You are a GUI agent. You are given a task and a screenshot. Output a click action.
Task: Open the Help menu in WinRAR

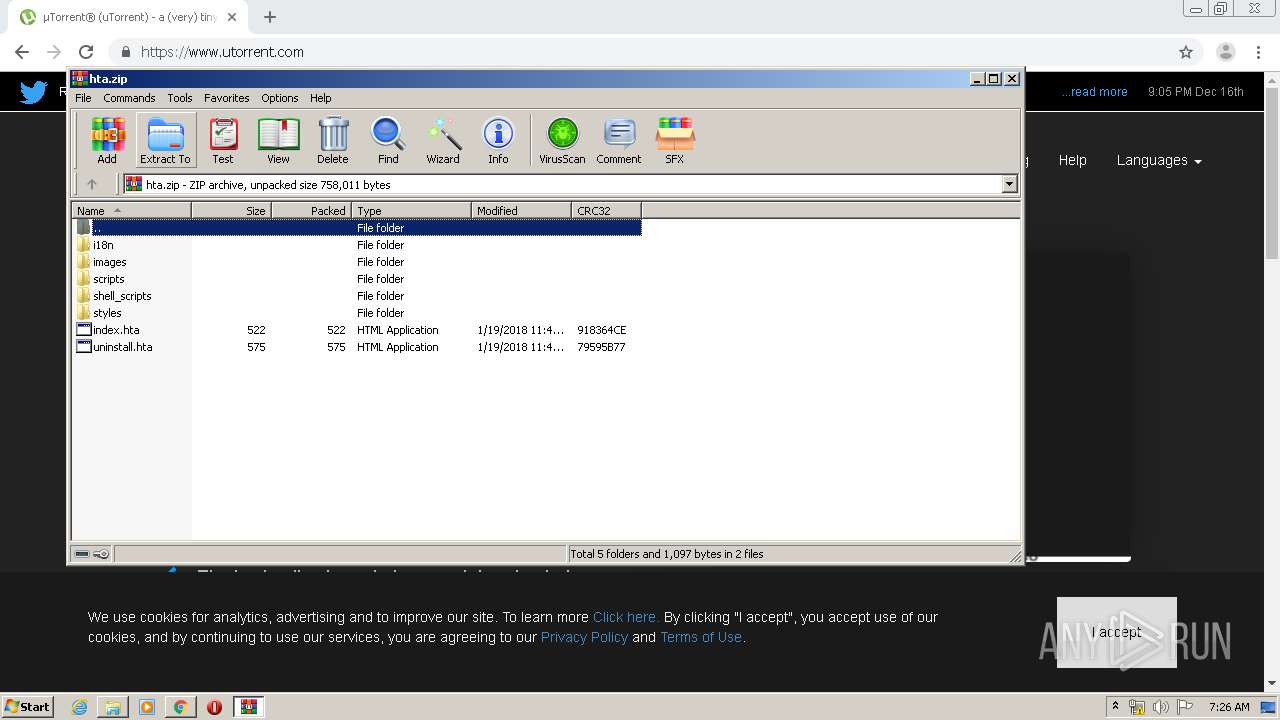[320, 98]
